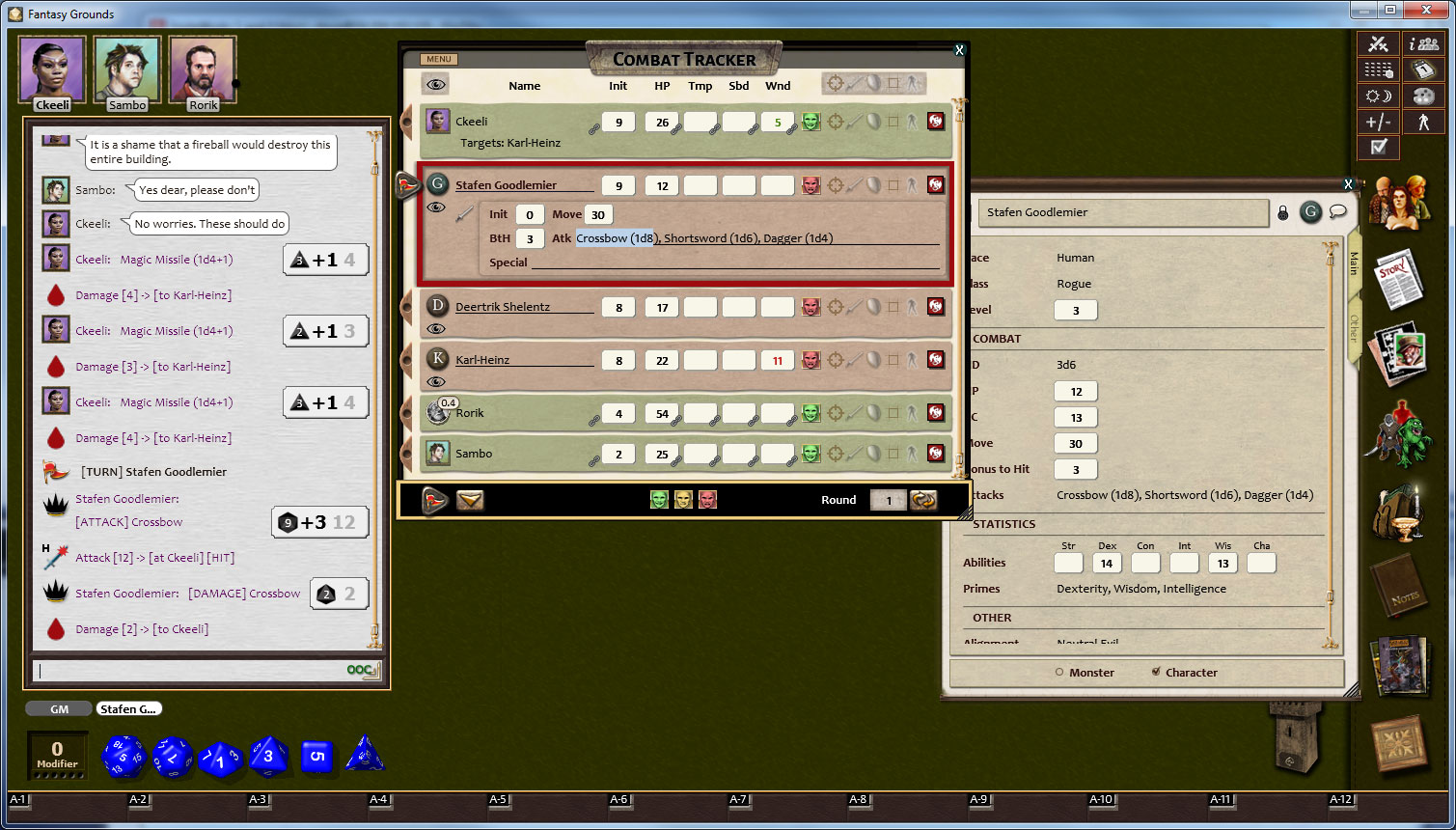
Task: Switch to the Other tab of NPC sheet
Action: 1354,328
